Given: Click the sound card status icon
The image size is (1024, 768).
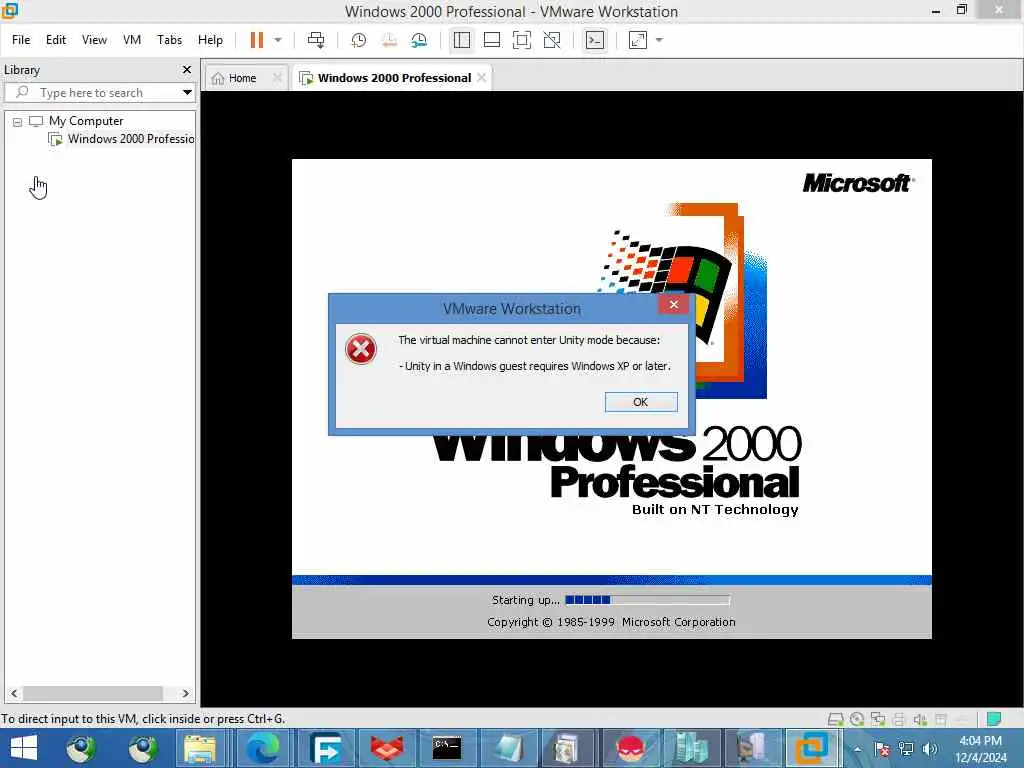Looking at the screenshot, I should click(920, 720).
